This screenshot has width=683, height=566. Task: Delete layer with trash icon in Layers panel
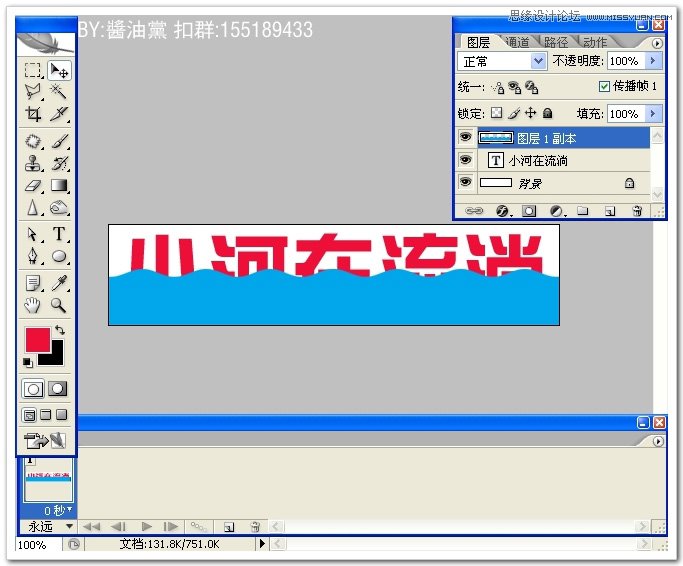[x=637, y=211]
